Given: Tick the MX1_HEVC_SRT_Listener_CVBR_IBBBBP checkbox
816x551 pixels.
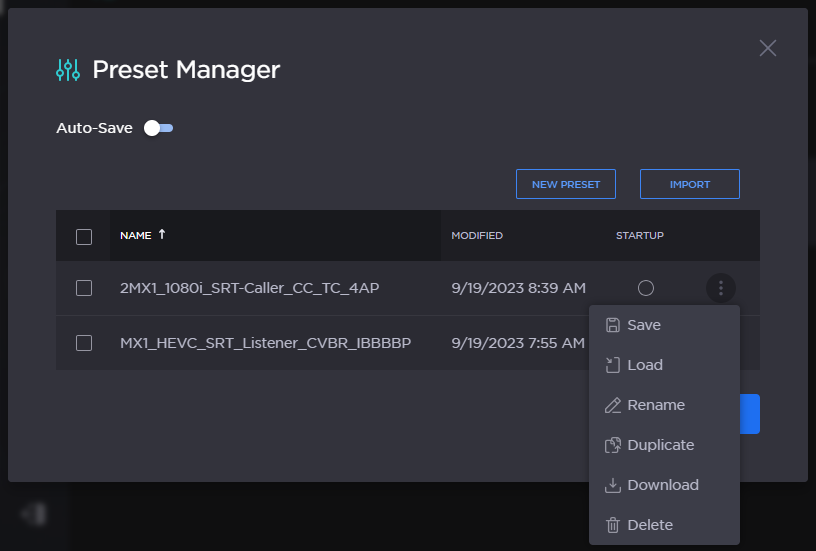Looking at the screenshot, I should point(84,343).
